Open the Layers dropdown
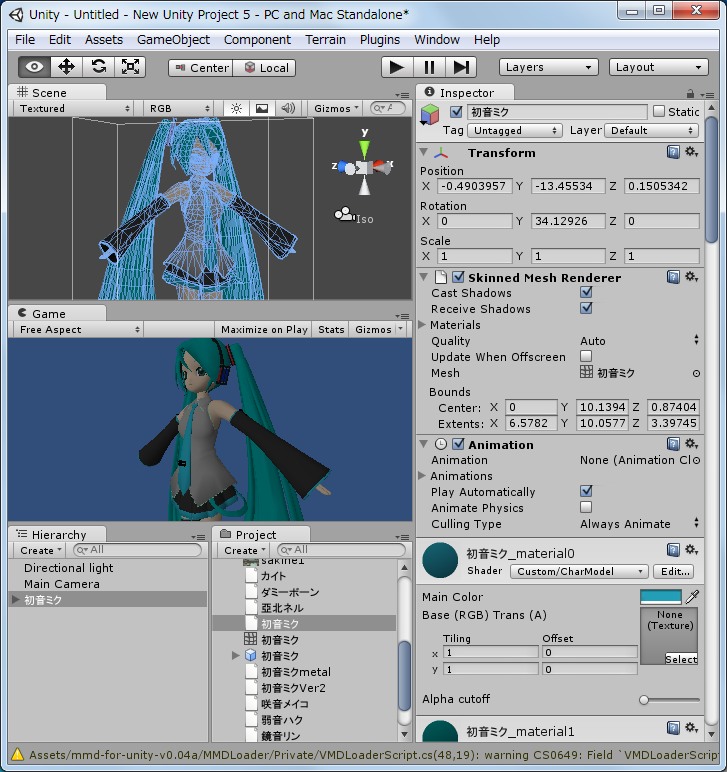Viewport: 727px width, 772px height. click(x=548, y=67)
